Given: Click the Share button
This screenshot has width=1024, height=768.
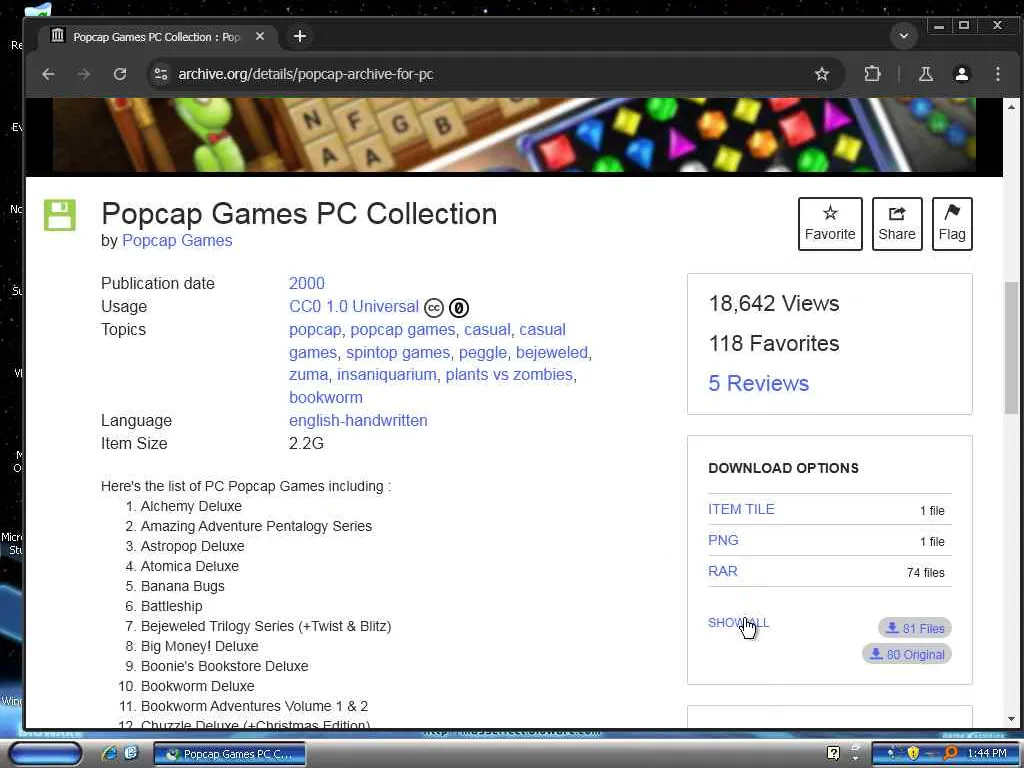Looking at the screenshot, I should (x=897, y=223).
